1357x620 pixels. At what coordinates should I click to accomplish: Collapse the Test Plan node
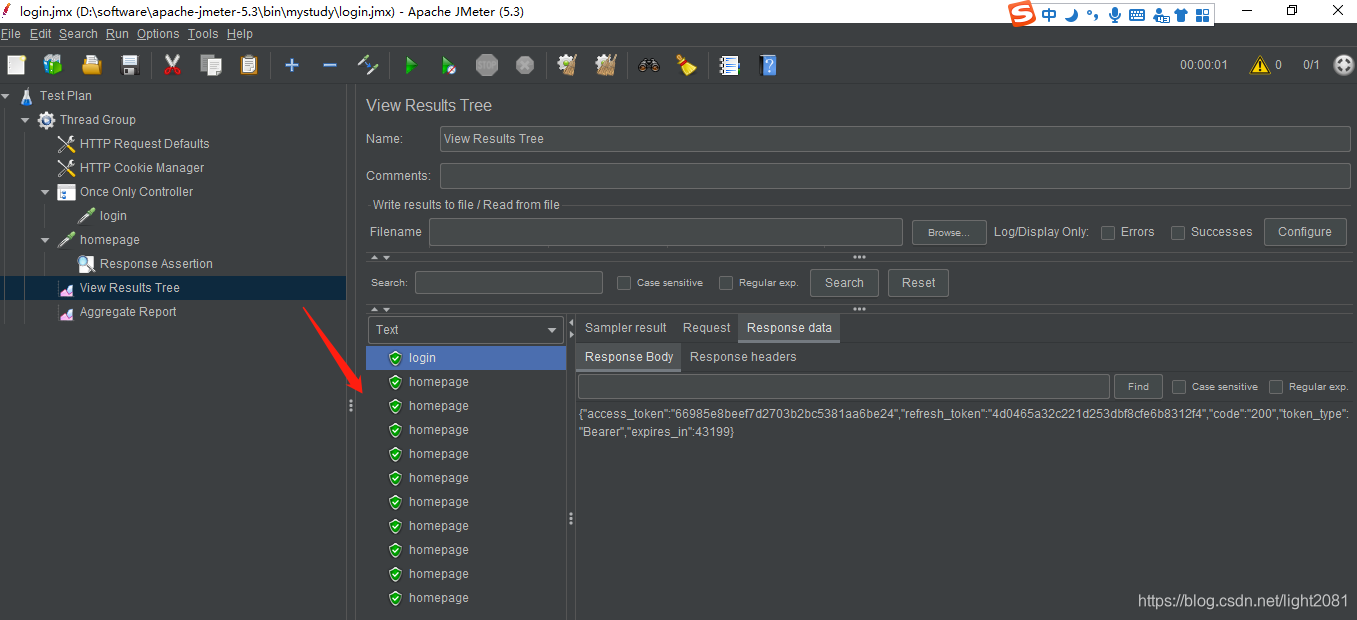(x=6, y=96)
